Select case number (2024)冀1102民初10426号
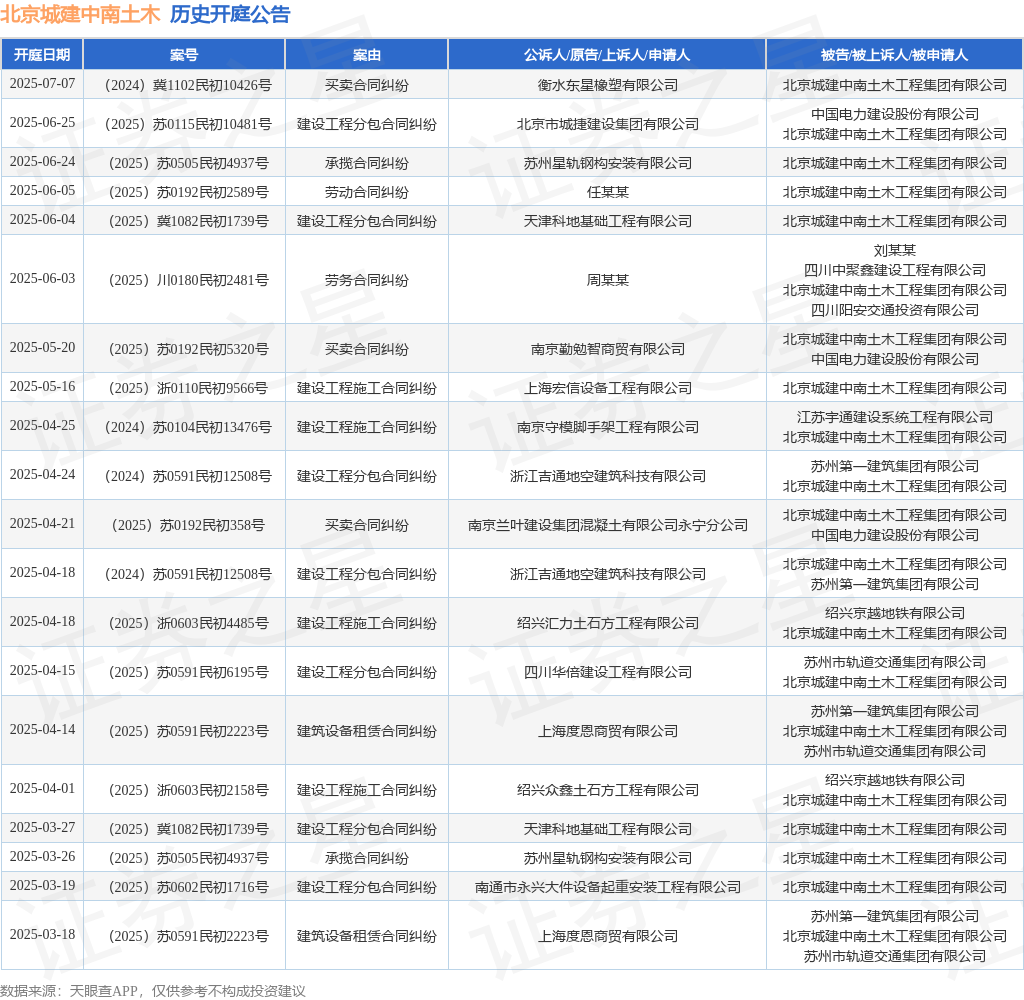 (x=188, y=85)
